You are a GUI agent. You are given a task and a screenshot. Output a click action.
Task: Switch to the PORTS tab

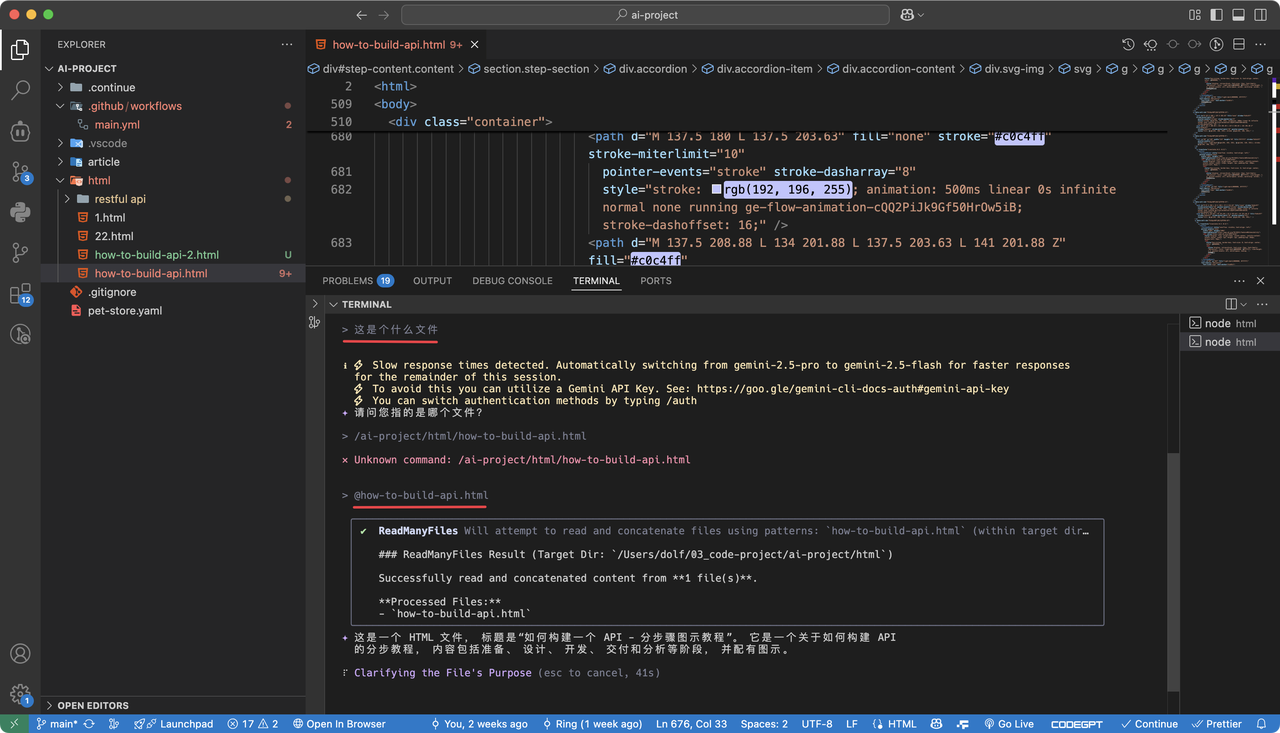tap(656, 281)
